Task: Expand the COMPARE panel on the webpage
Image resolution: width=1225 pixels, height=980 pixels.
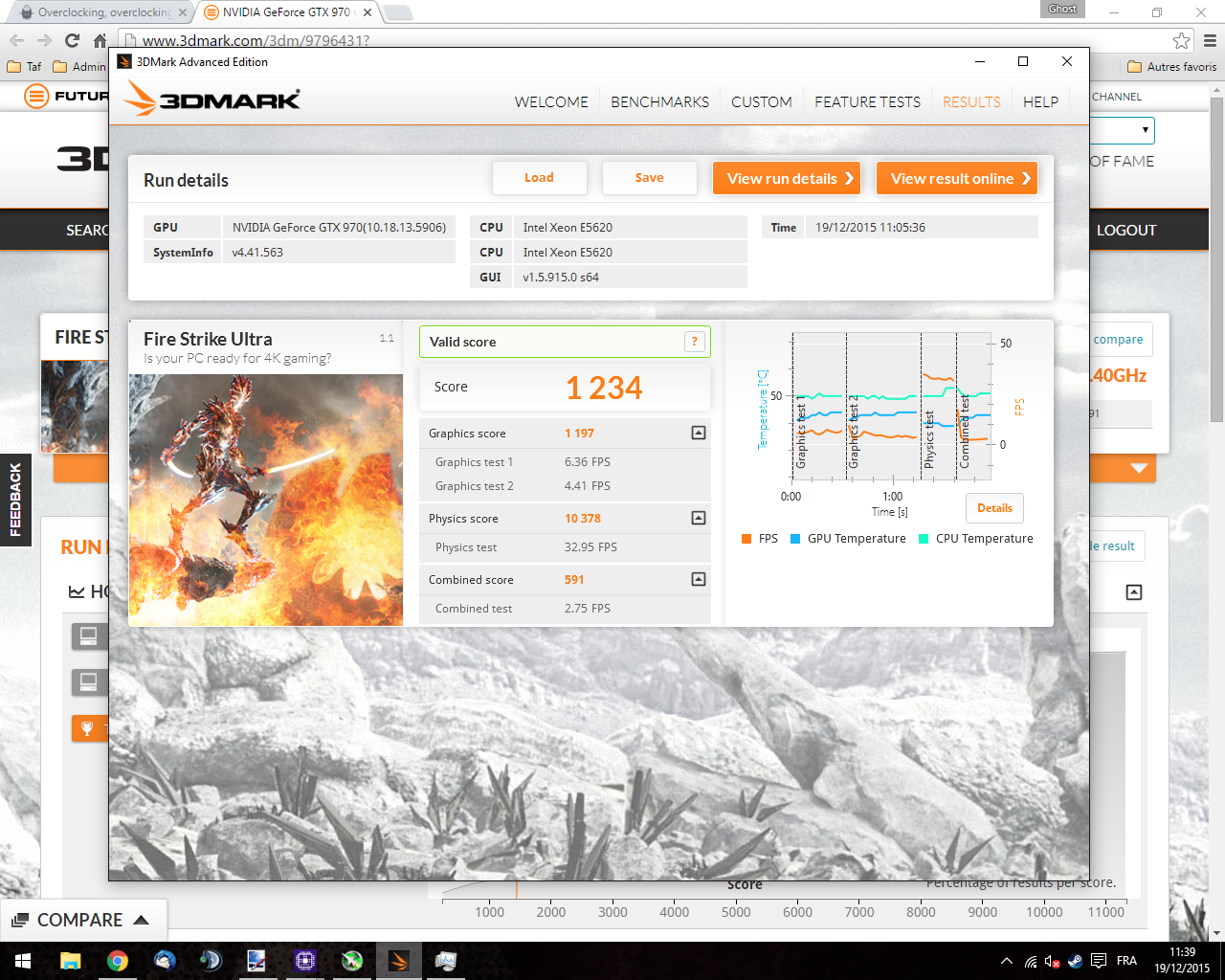Action: (81, 920)
